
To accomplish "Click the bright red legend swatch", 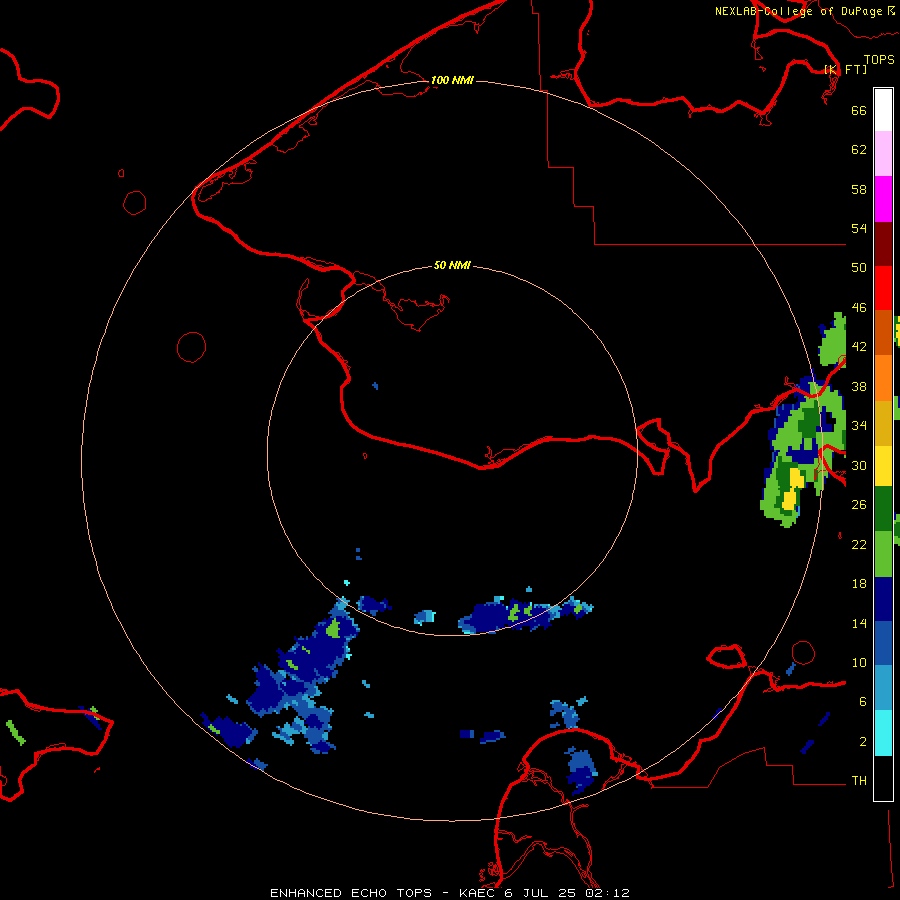I will (x=883, y=288).
